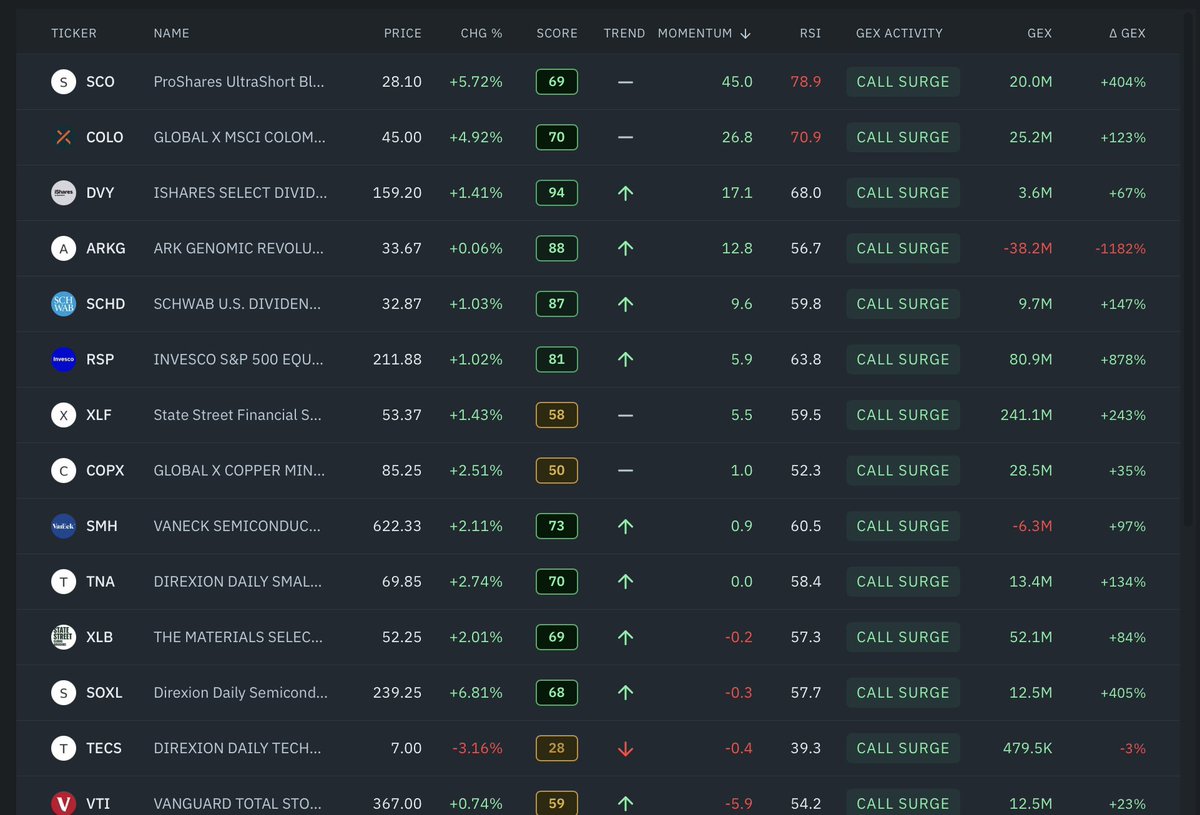Screen dimensions: 1200x815
Task: Click the XLF letter X logo icon
Action: tap(64, 415)
